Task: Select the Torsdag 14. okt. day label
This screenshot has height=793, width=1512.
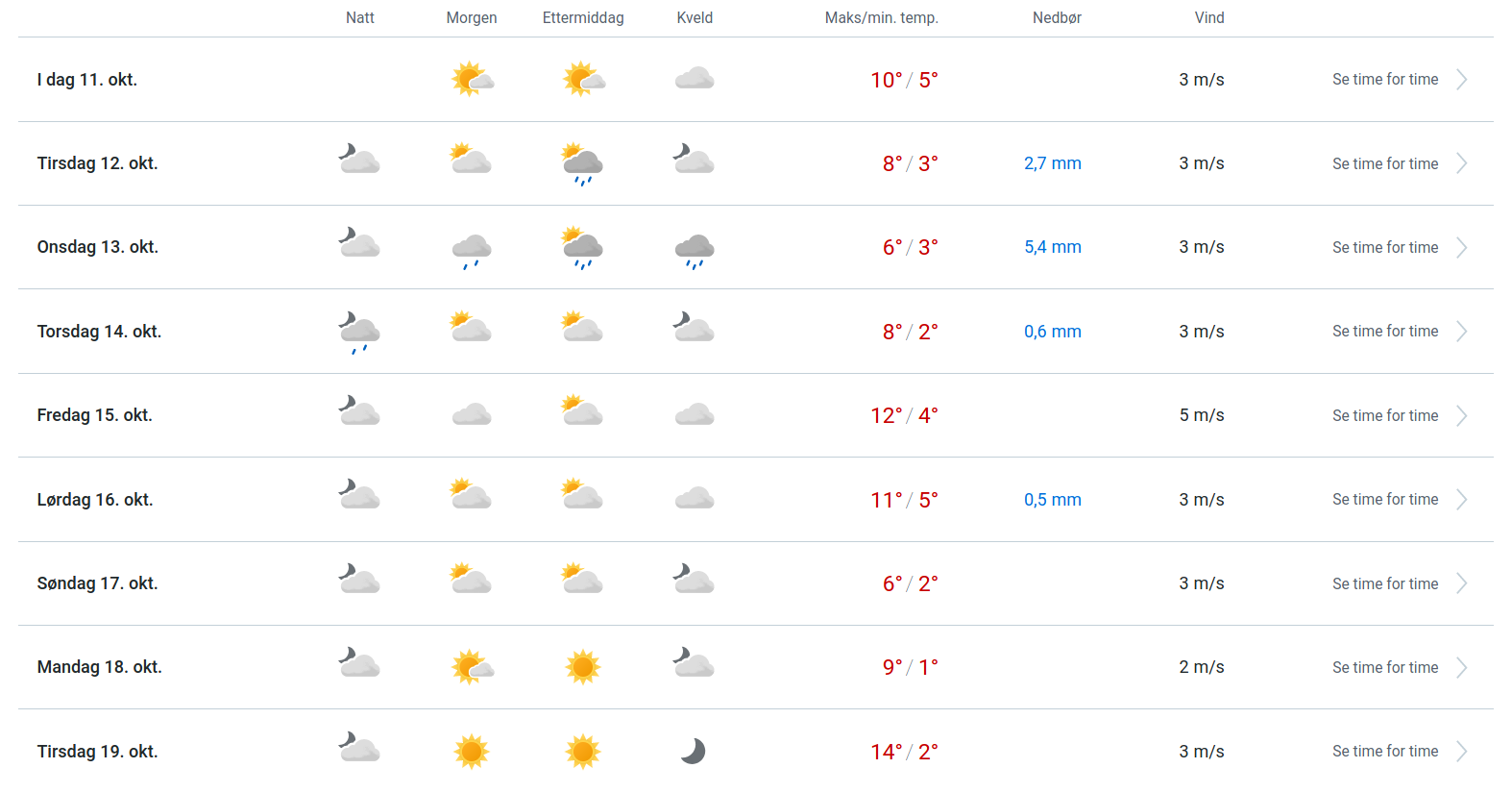Action: [99, 332]
